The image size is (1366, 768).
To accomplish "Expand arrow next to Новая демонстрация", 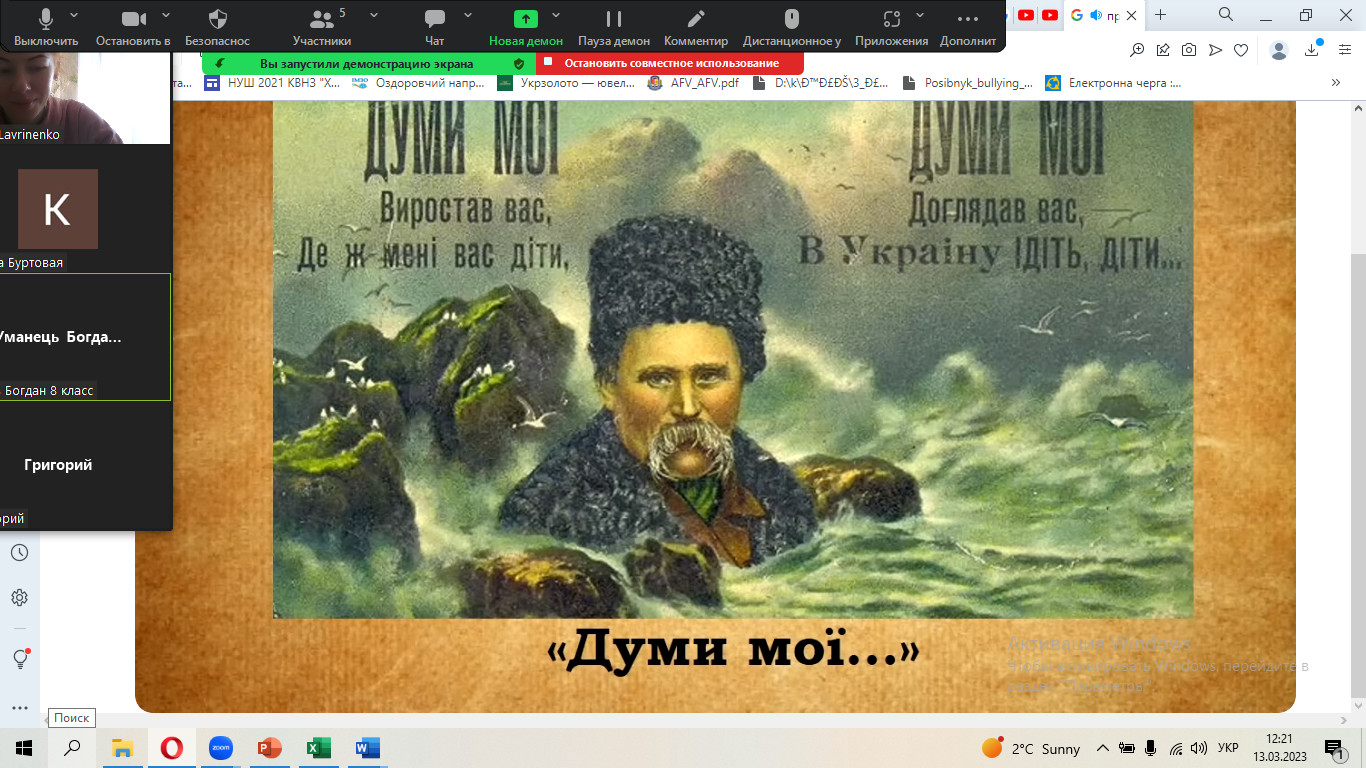I will coord(556,16).
